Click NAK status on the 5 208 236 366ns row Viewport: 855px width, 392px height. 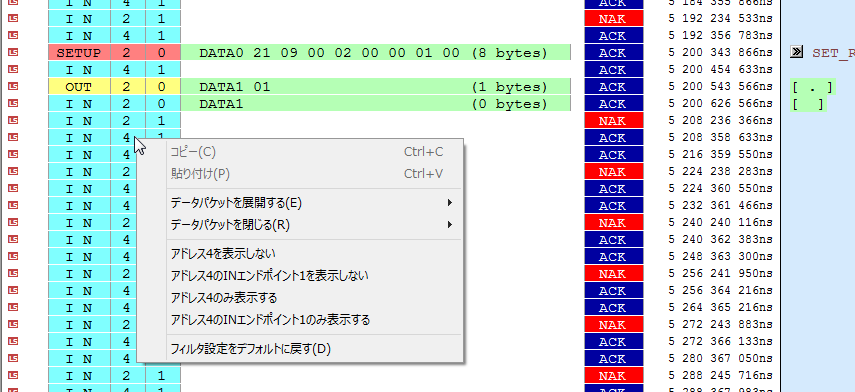613,120
